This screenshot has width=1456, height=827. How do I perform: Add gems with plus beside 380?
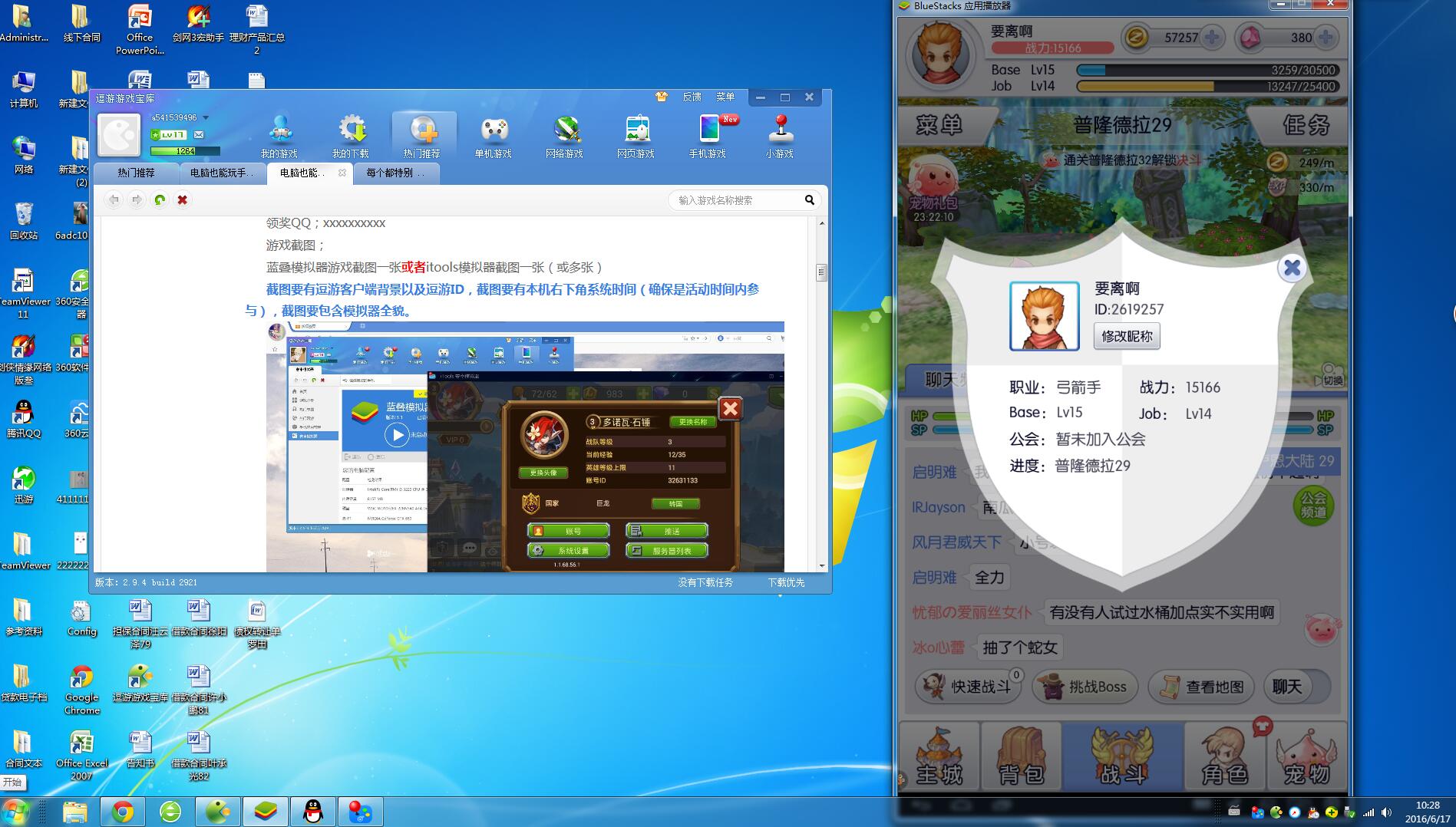[x=1326, y=37]
